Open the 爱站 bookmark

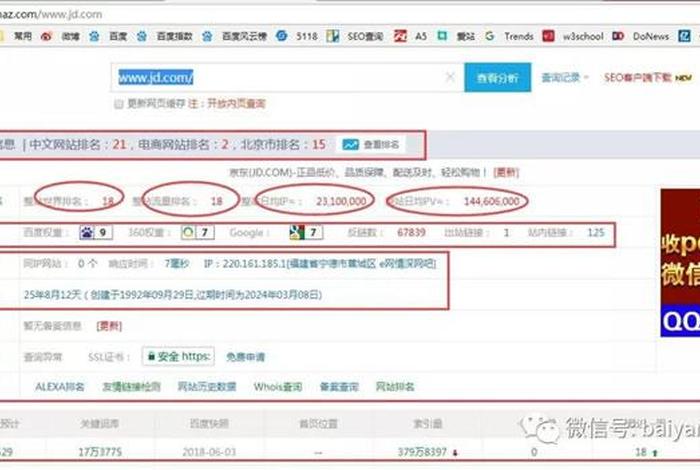click(456, 37)
